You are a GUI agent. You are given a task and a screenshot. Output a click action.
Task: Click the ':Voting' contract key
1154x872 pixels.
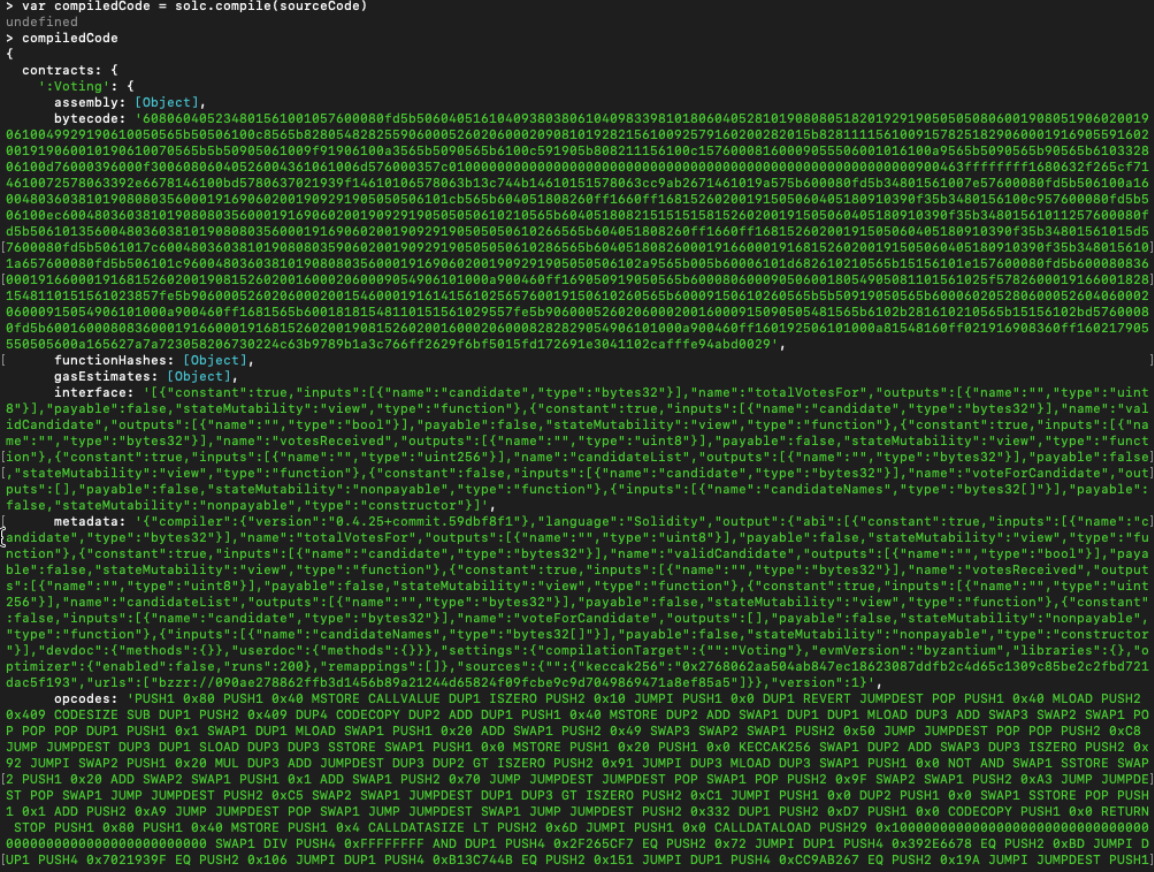point(74,87)
